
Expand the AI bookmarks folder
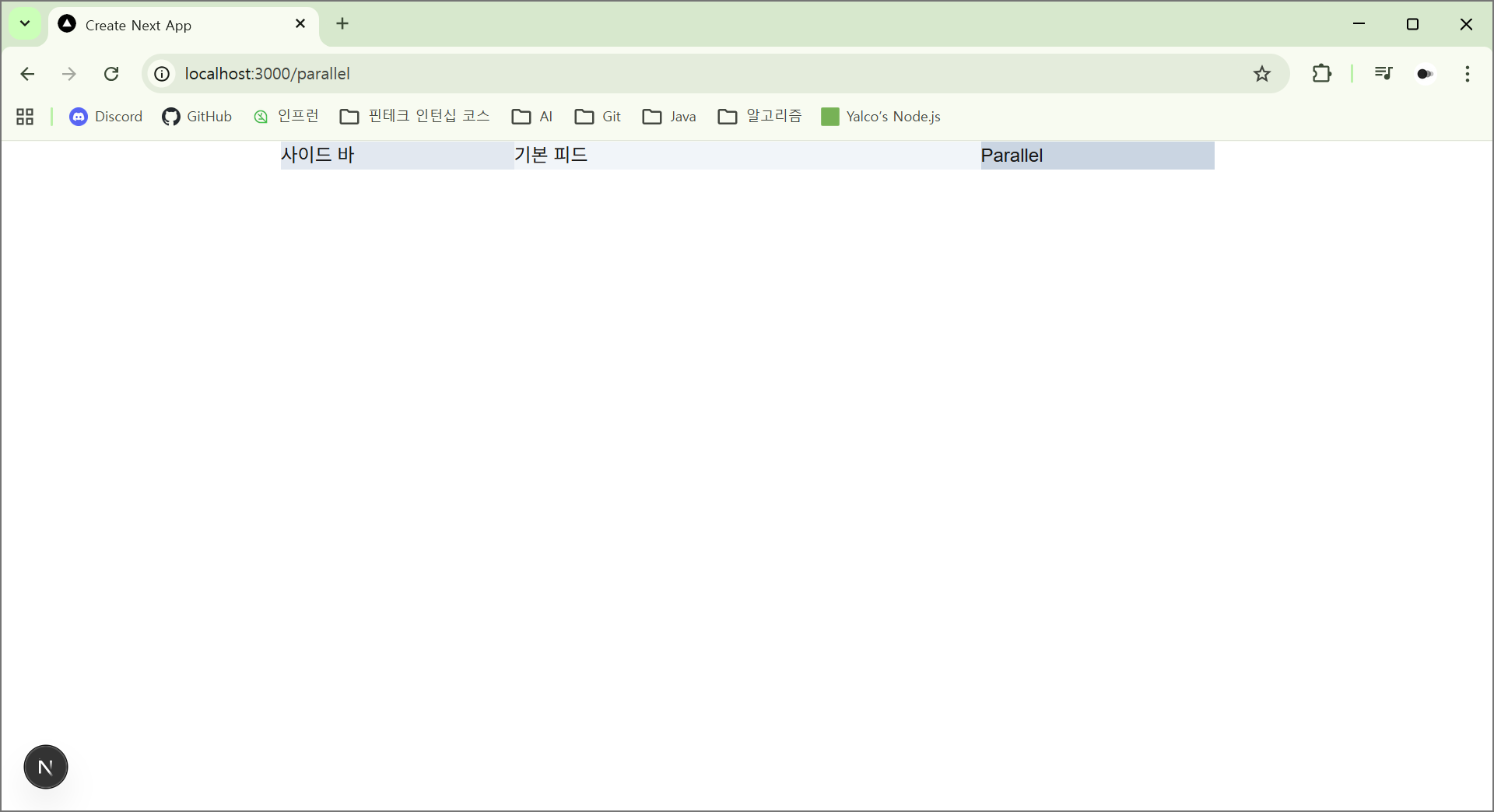pyautogui.click(x=532, y=117)
